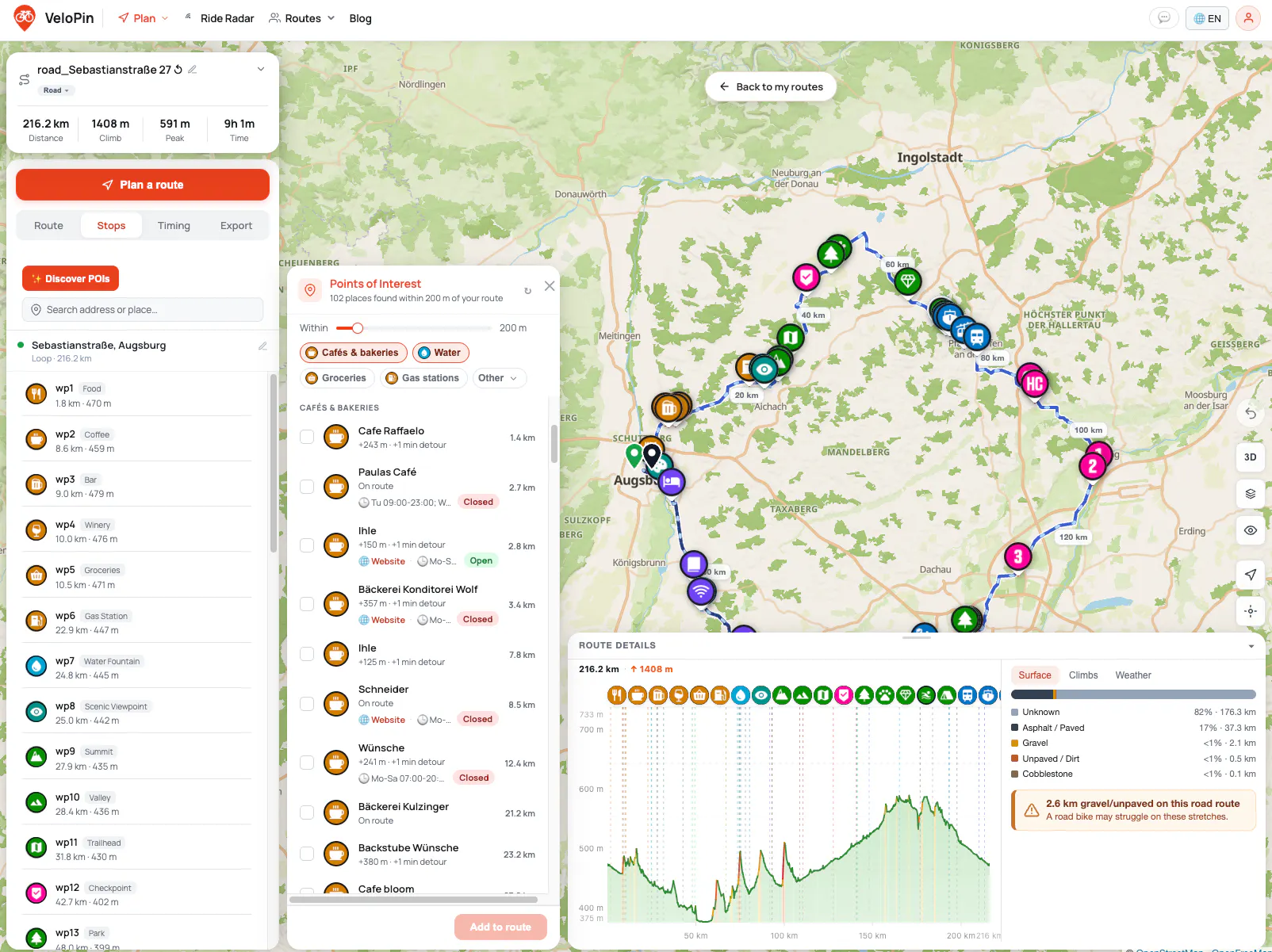1272x952 pixels.
Task: Toggle the map visibility eye button
Action: point(1251,530)
